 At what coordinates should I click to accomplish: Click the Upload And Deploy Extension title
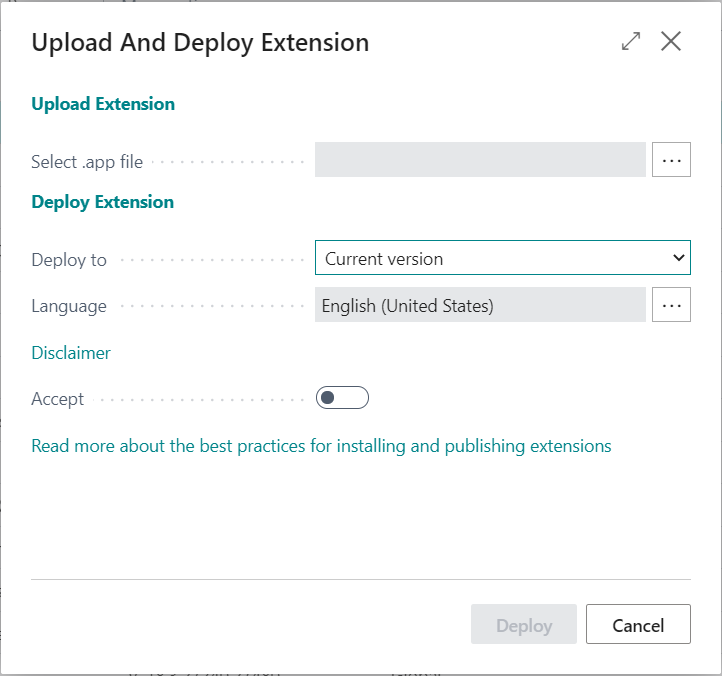coord(200,43)
